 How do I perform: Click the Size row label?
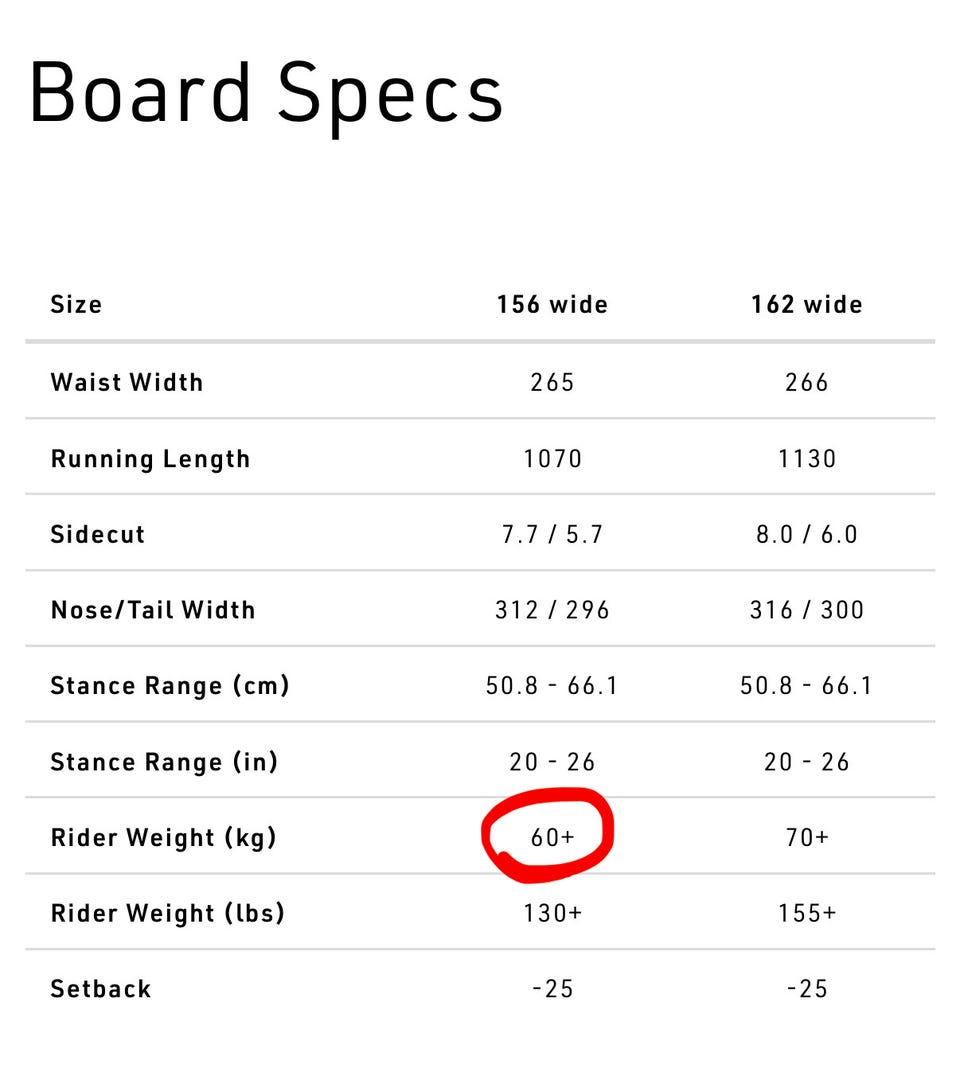tap(76, 304)
